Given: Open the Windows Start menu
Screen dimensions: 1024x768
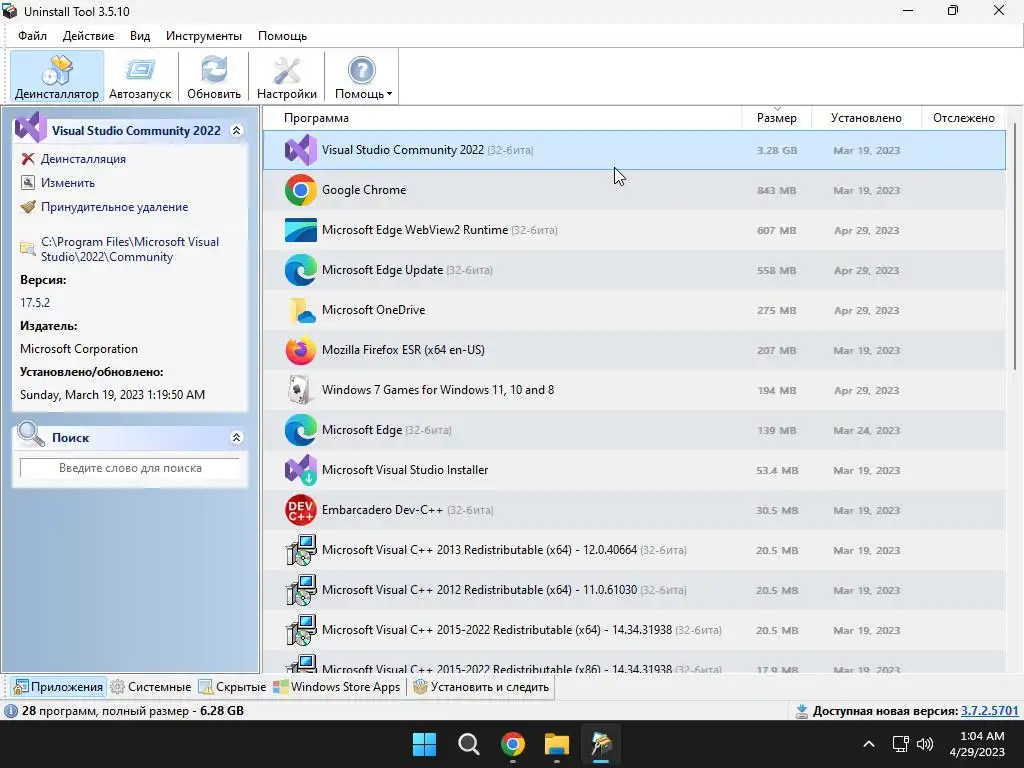Looking at the screenshot, I should pos(424,744).
